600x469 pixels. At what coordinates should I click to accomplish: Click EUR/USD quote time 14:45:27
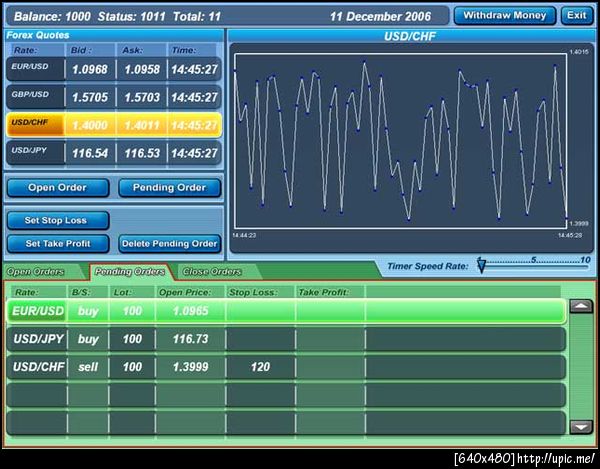tap(194, 70)
